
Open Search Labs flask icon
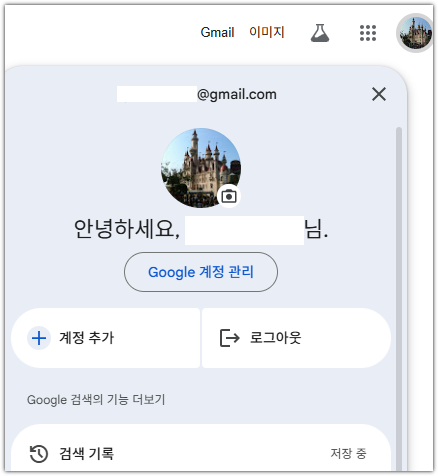tap(320, 33)
